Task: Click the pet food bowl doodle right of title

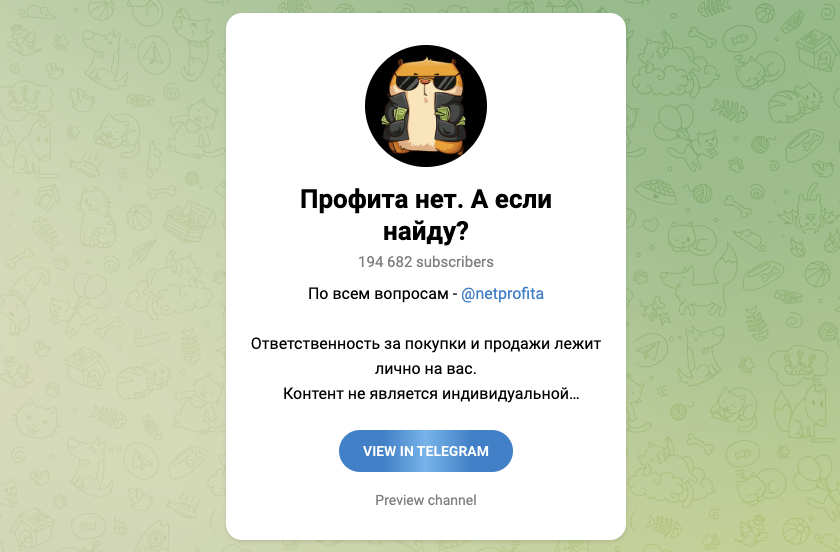Action: pyautogui.click(x=655, y=191)
